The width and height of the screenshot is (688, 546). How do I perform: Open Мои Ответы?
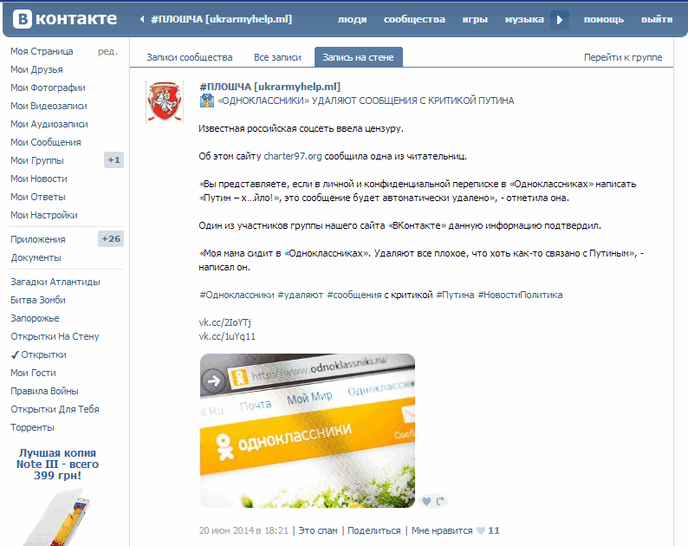pos(38,197)
